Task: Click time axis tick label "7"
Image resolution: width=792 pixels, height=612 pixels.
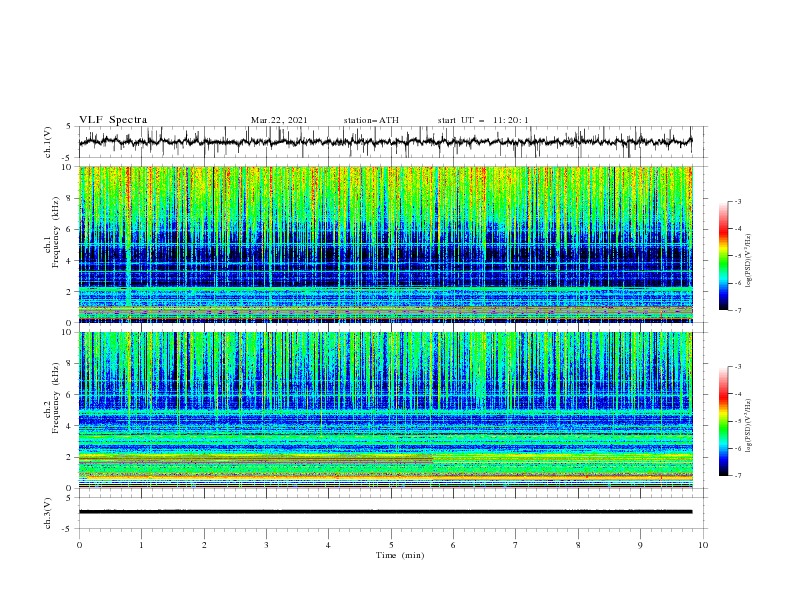Action: point(516,545)
